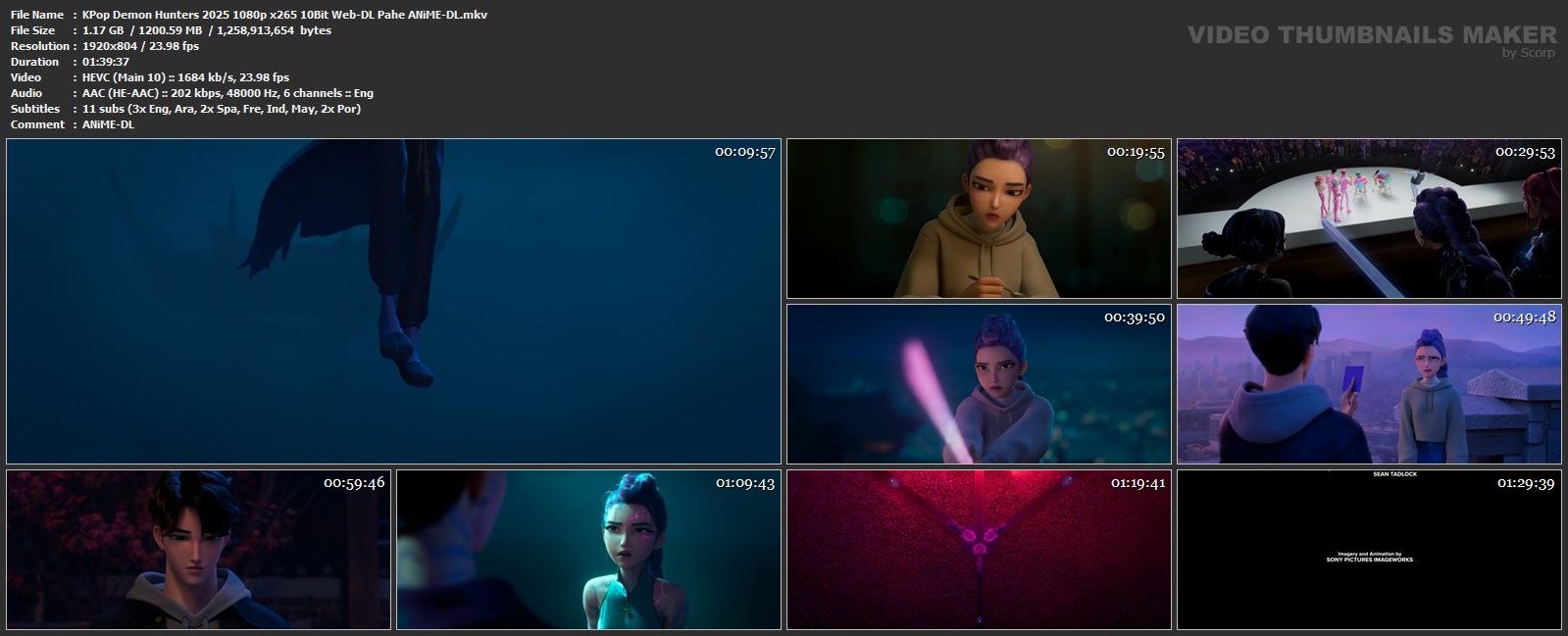Open the large thumbnail at 00:09:57
1568x636 pixels.
click(393, 301)
